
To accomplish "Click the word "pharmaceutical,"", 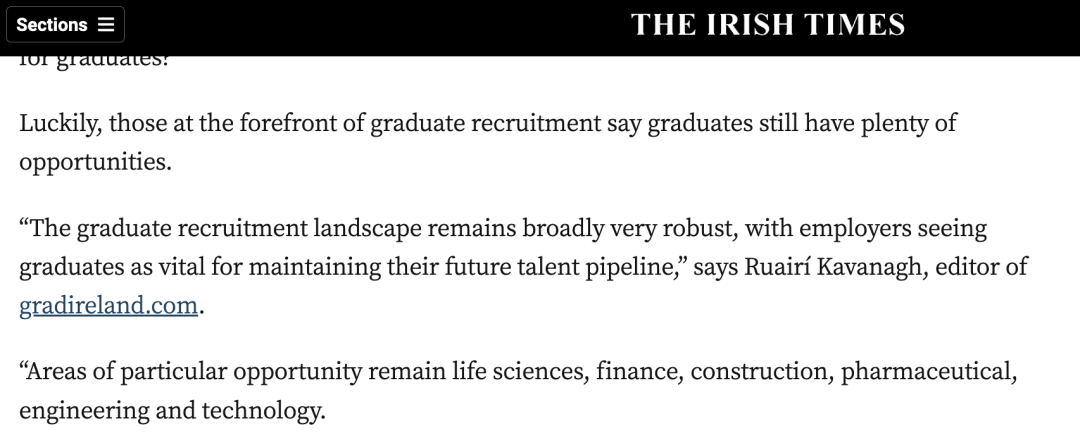I will 928,372.
